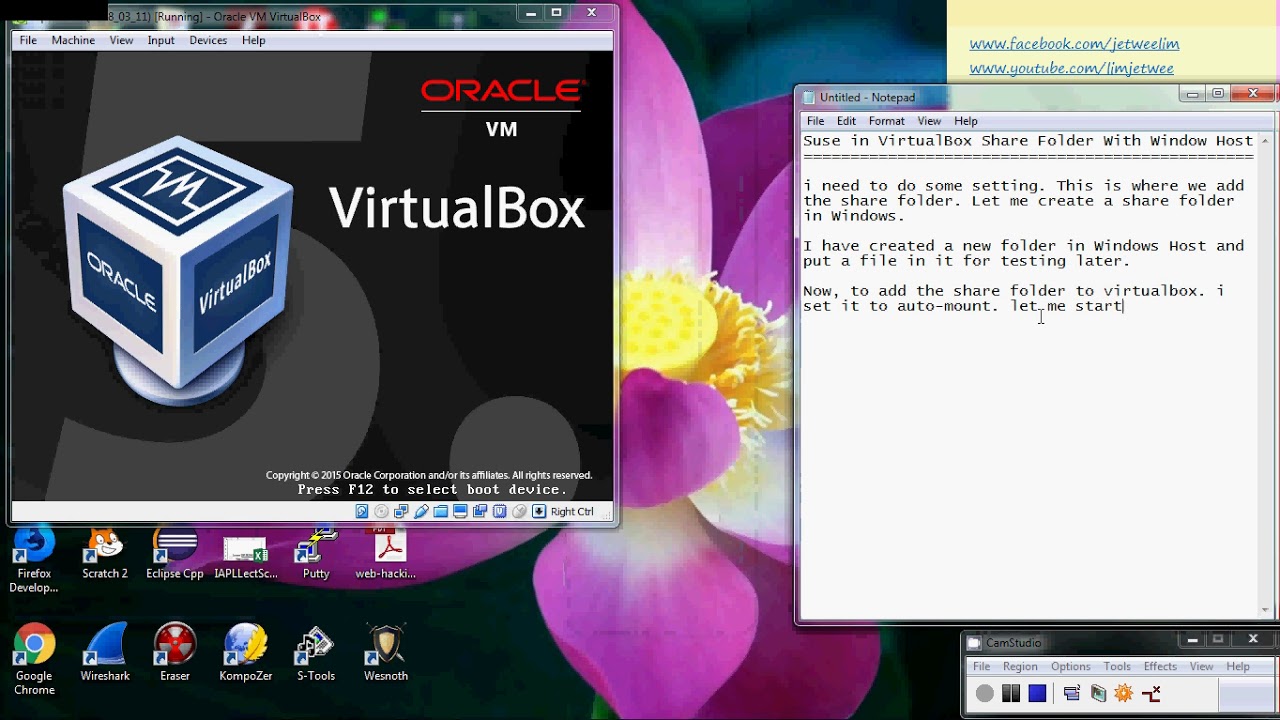
Task: Click the keyboard capture arrow icon beside Right Ctrl
Action: (539, 511)
